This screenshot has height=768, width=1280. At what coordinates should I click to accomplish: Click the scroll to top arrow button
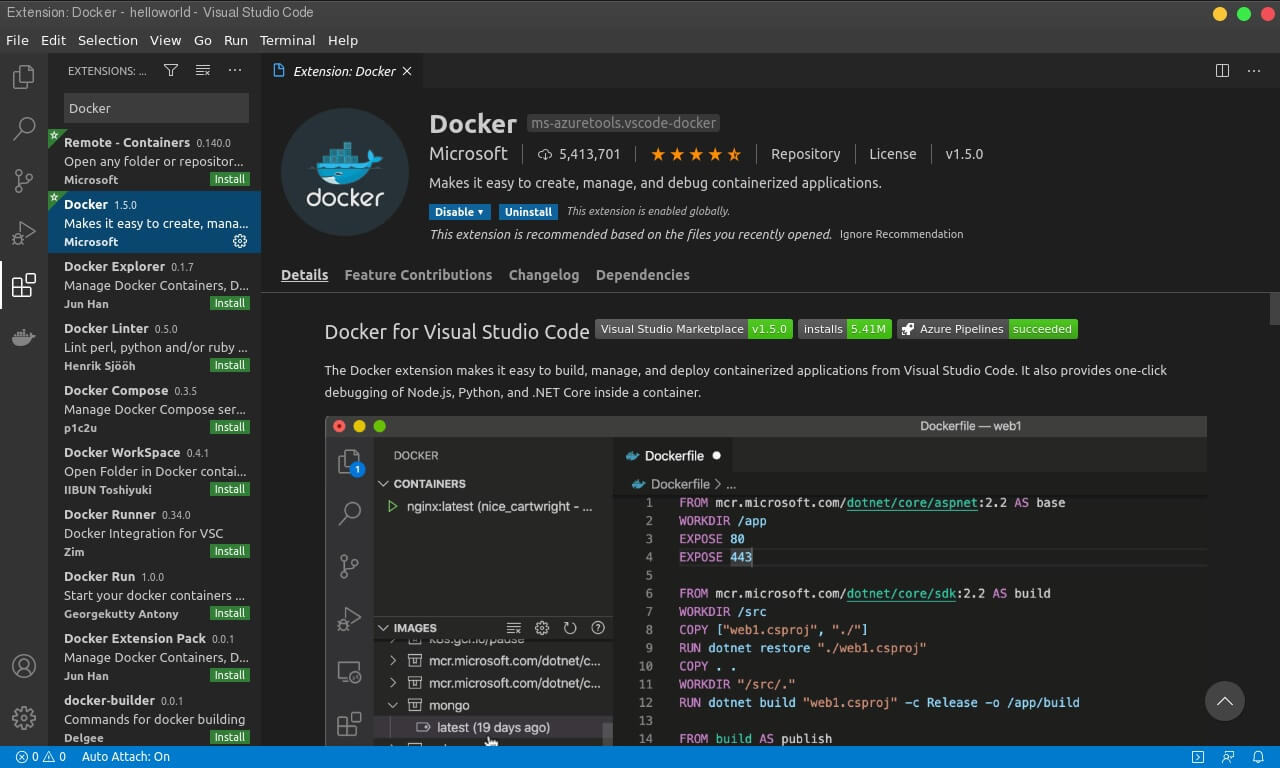(x=1225, y=702)
